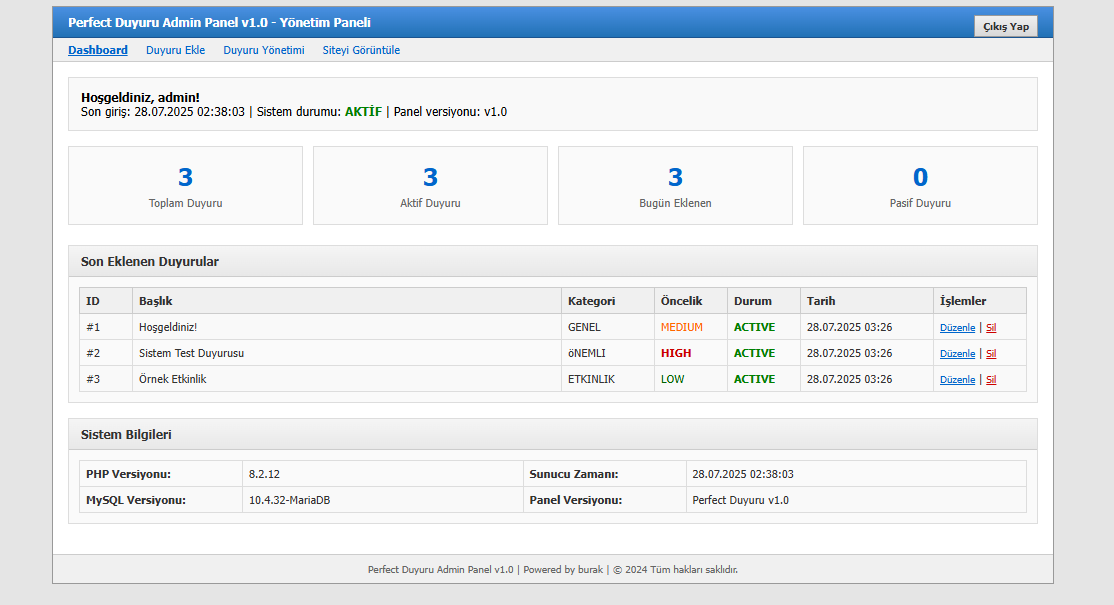Image resolution: width=1114 pixels, height=605 pixels.
Task: Click the Toplam Duyuru stat card
Action: [185, 186]
